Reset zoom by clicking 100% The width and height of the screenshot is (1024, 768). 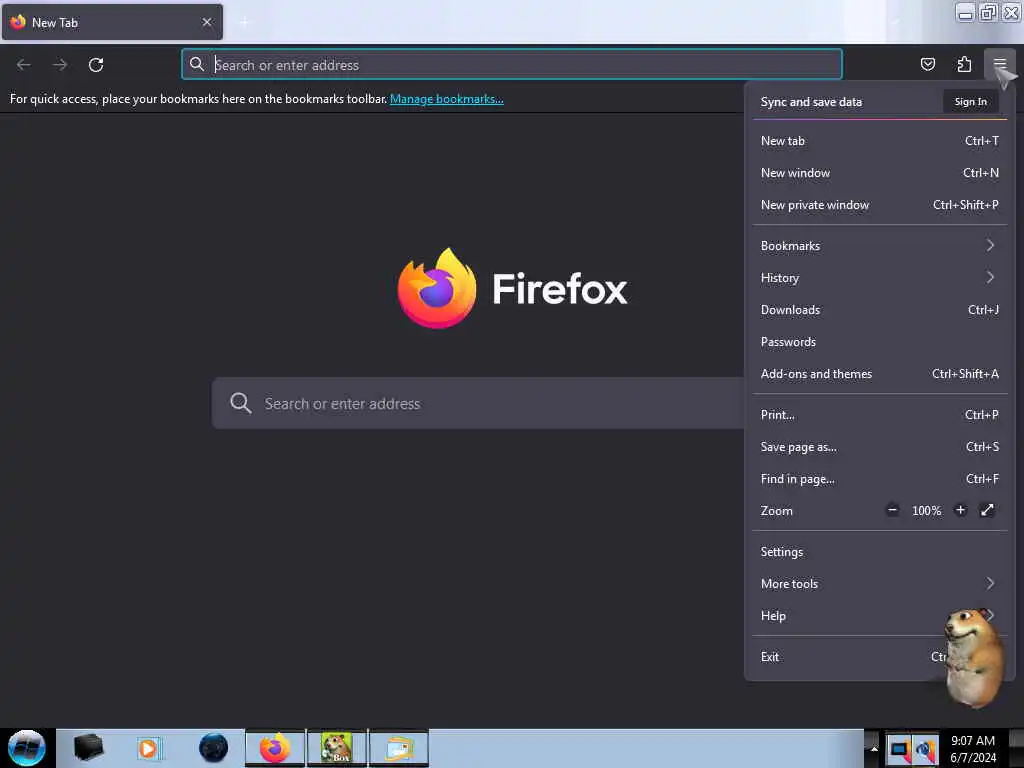(926, 511)
